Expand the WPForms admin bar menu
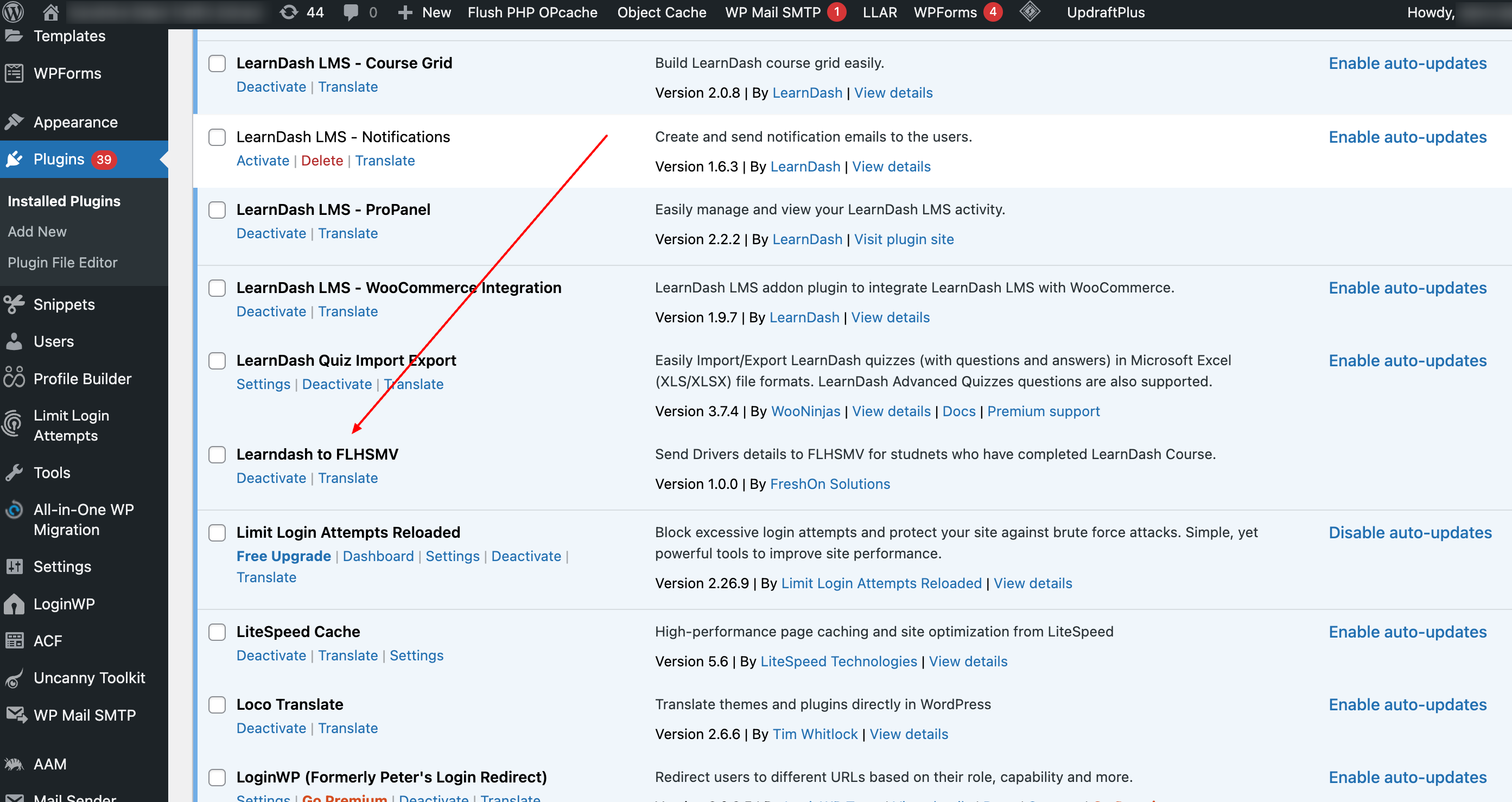The width and height of the screenshot is (1512, 802). coord(945,12)
